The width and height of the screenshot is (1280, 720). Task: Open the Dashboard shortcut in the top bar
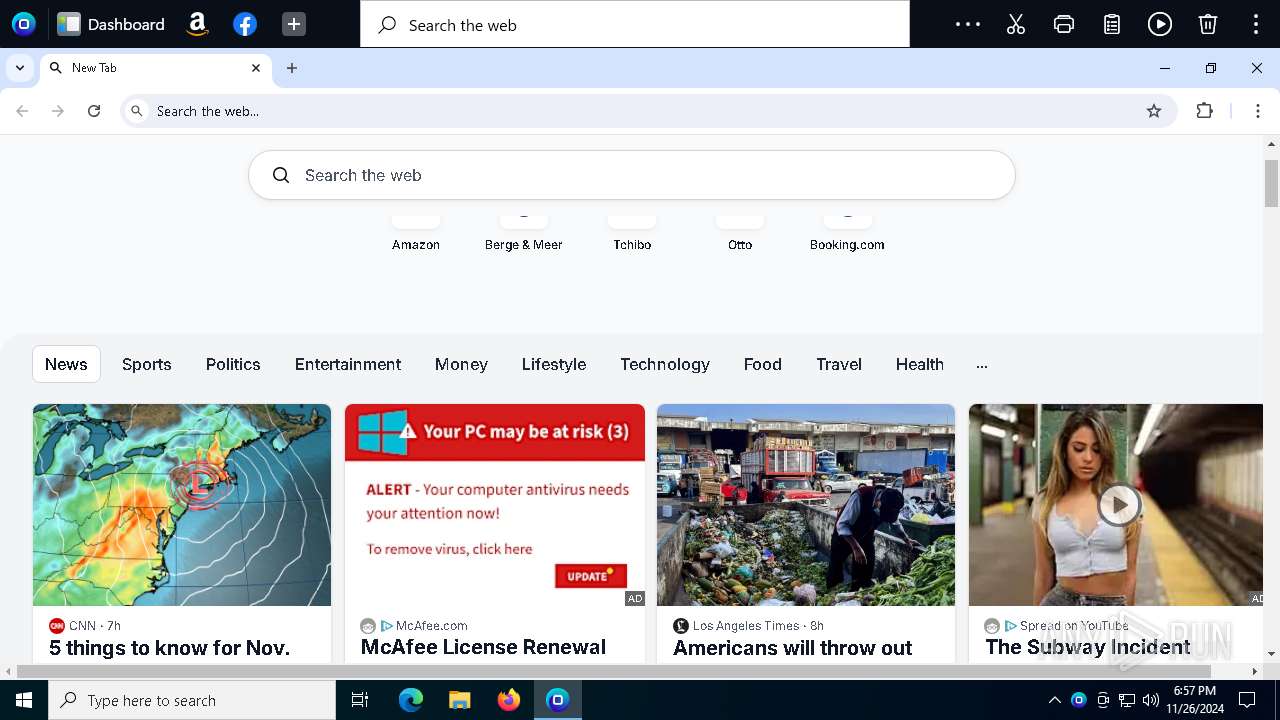110,24
